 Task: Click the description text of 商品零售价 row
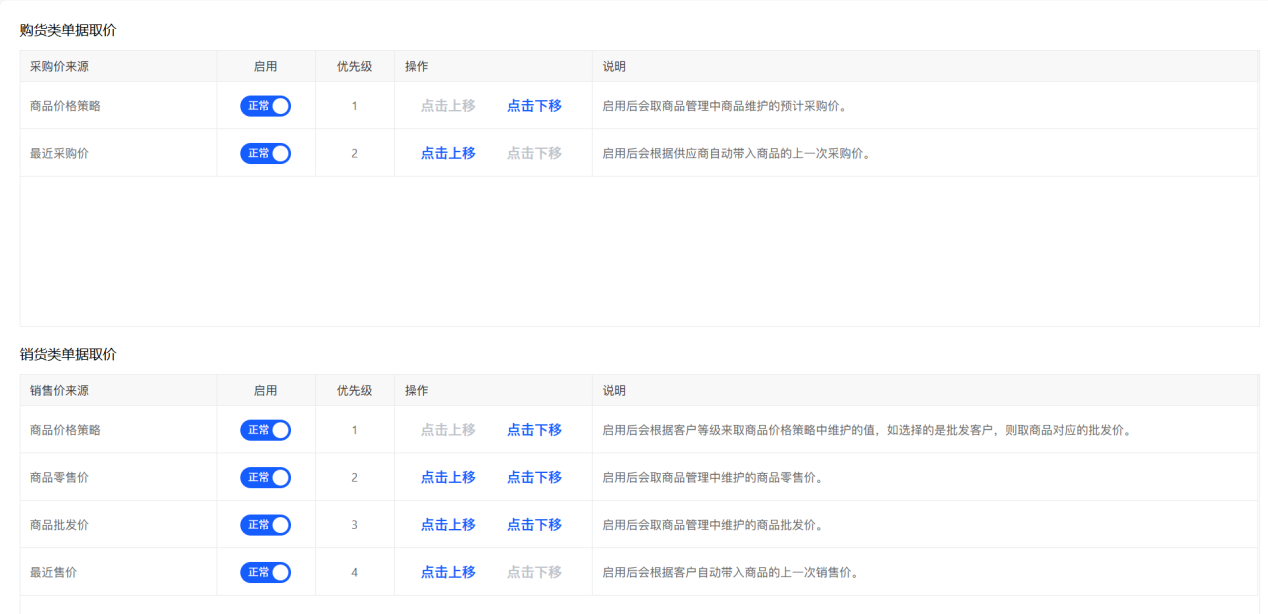point(713,478)
